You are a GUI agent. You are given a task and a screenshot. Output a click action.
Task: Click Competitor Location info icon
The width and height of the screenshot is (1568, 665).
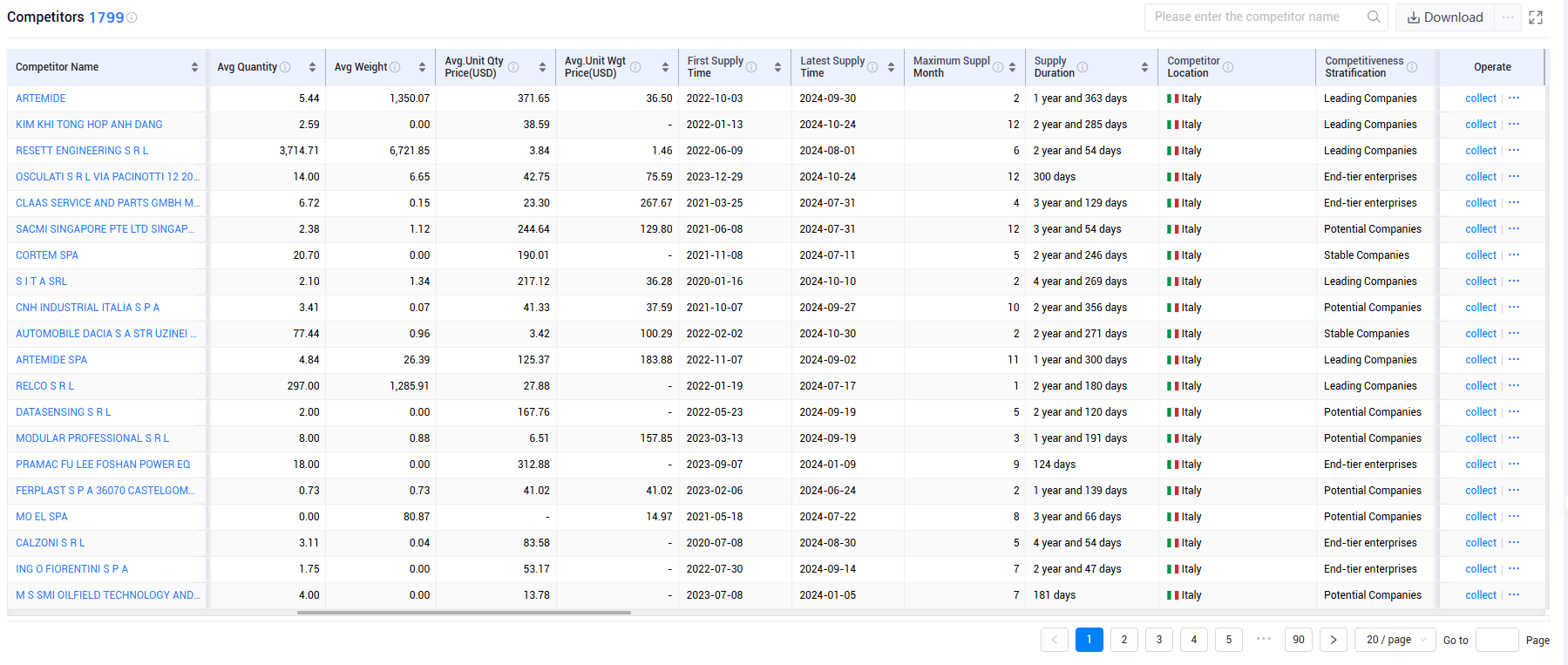[1228, 67]
